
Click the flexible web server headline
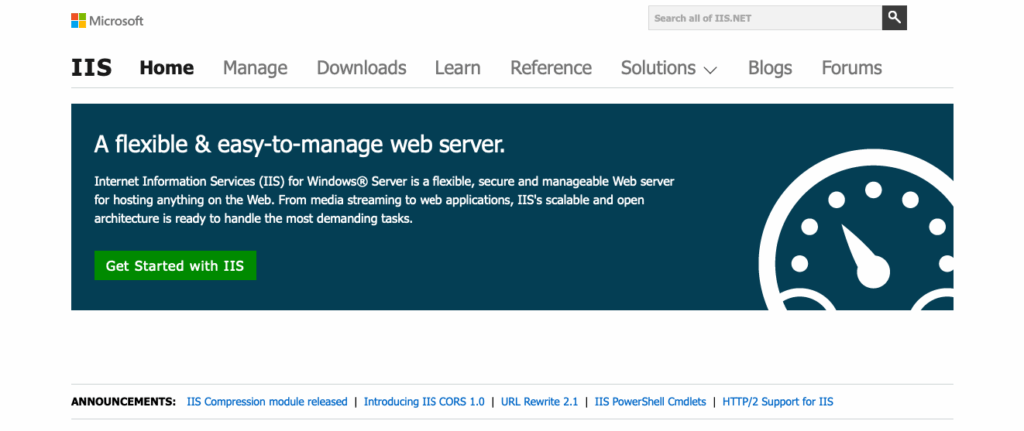(300, 144)
